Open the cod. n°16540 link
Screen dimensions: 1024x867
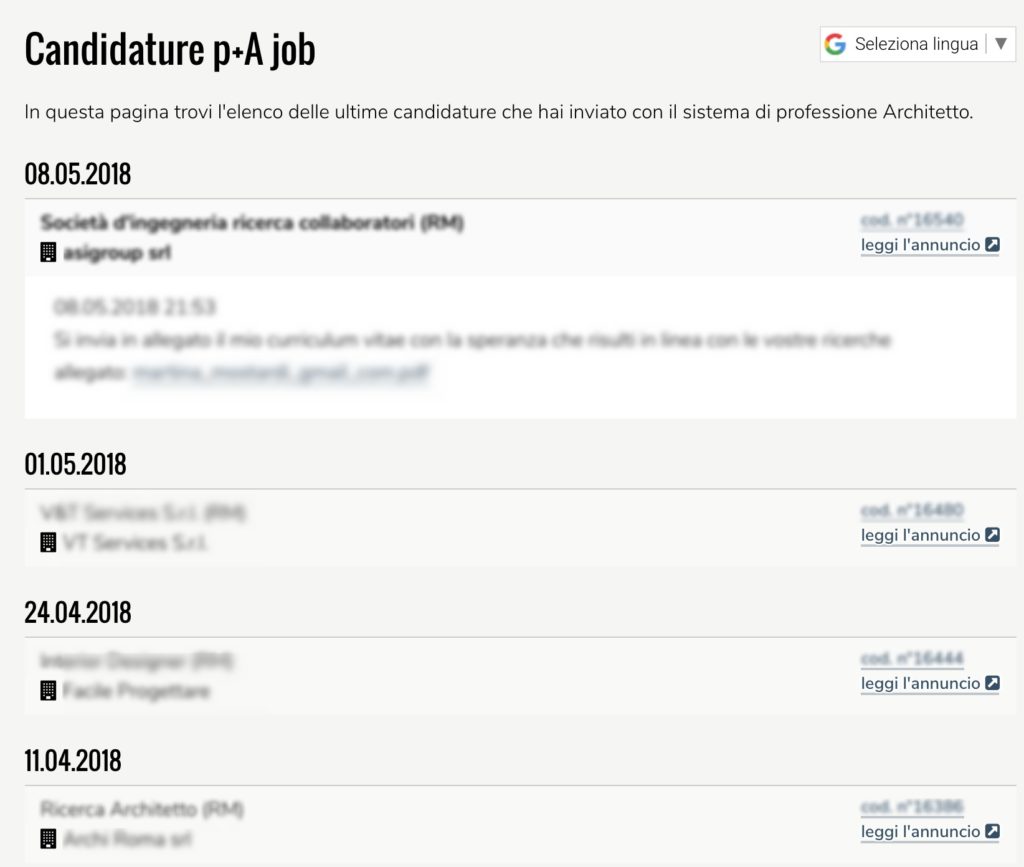(912, 221)
